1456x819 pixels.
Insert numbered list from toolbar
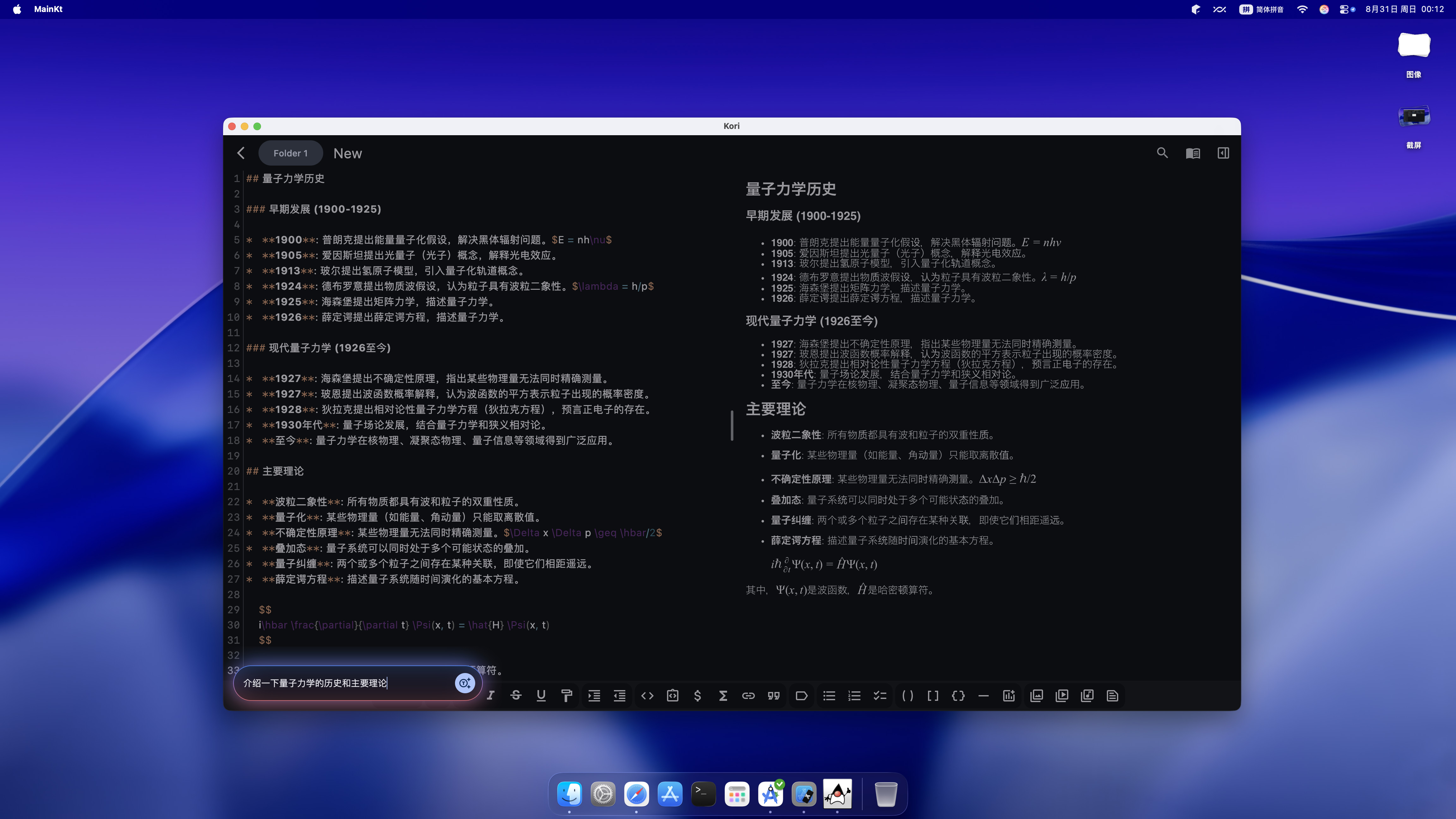pos(855,696)
